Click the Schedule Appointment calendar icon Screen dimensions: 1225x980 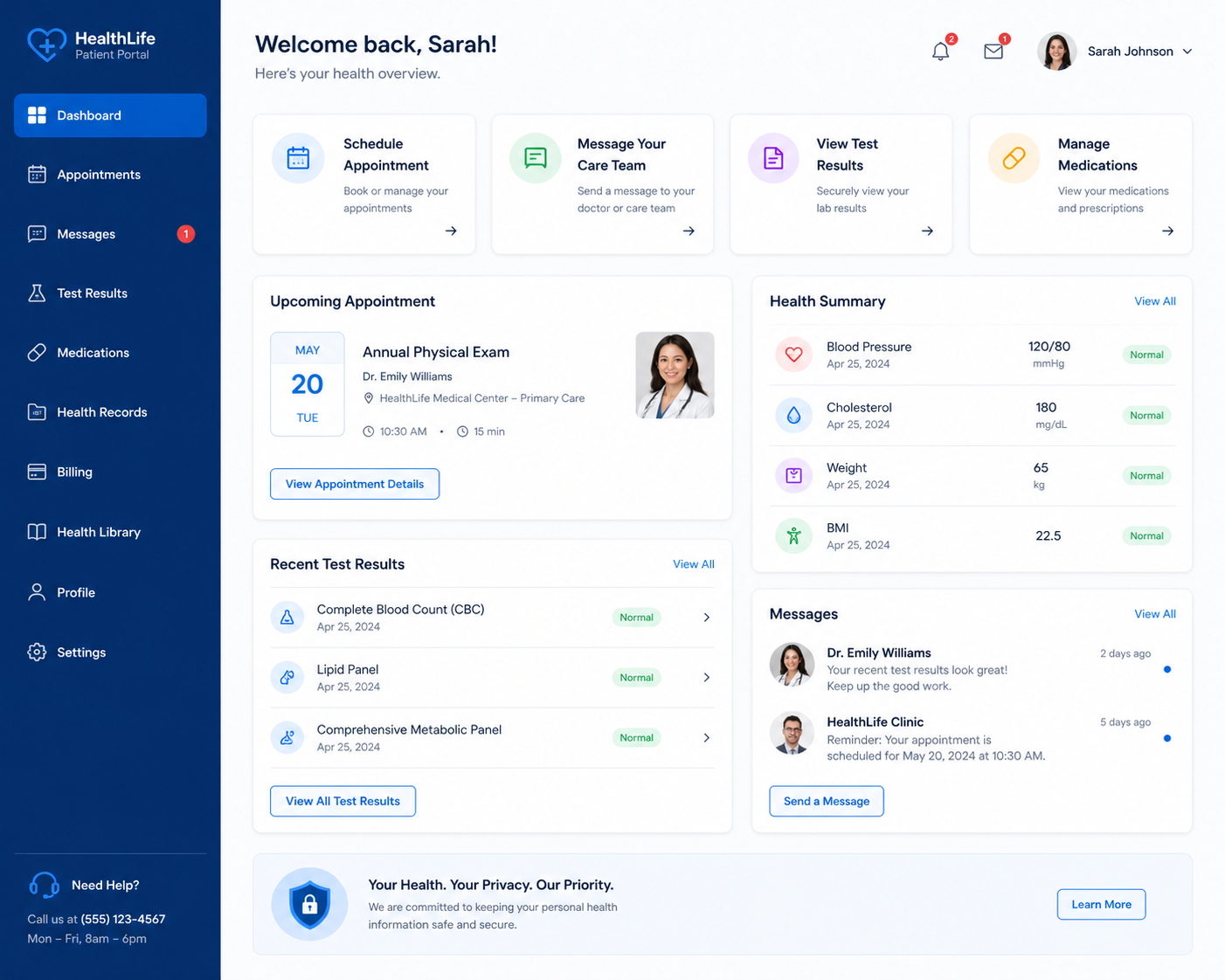coord(298,158)
